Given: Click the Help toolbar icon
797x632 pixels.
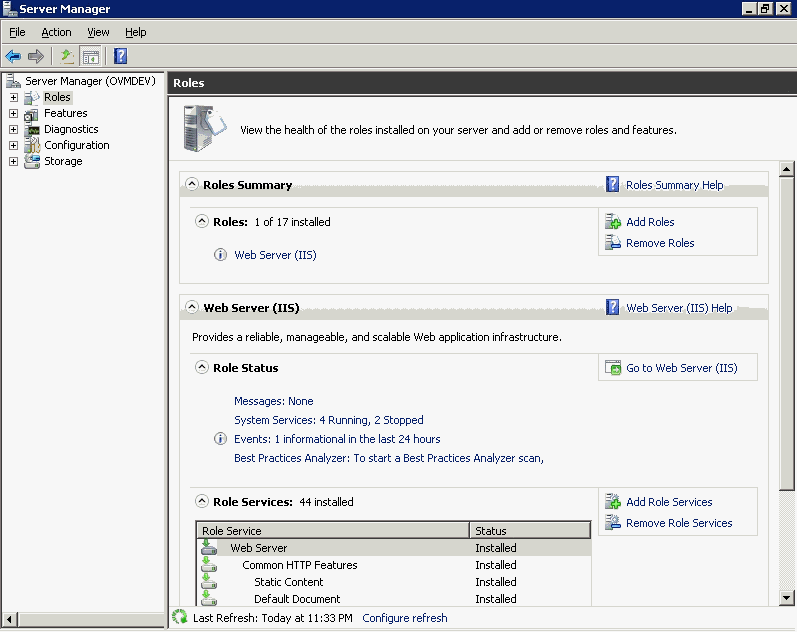Looking at the screenshot, I should 120,56.
